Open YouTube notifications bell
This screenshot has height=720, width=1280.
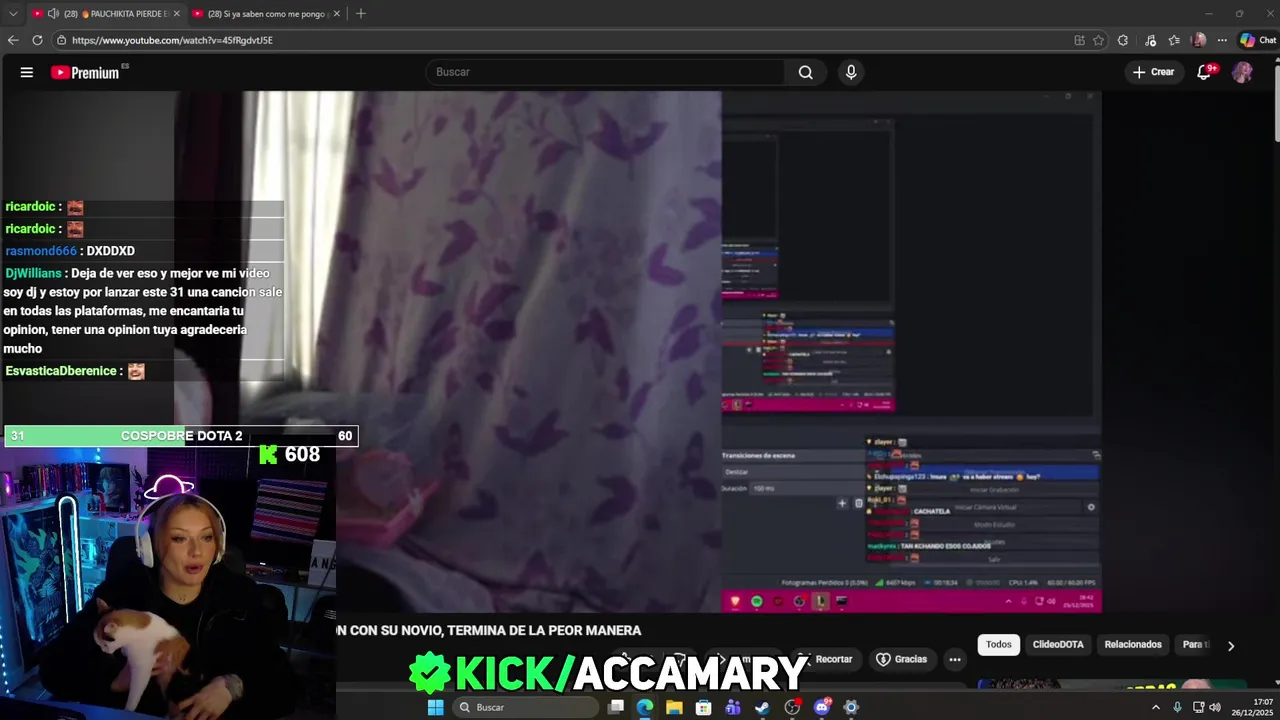pyautogui.click(x=1205, y=72)
